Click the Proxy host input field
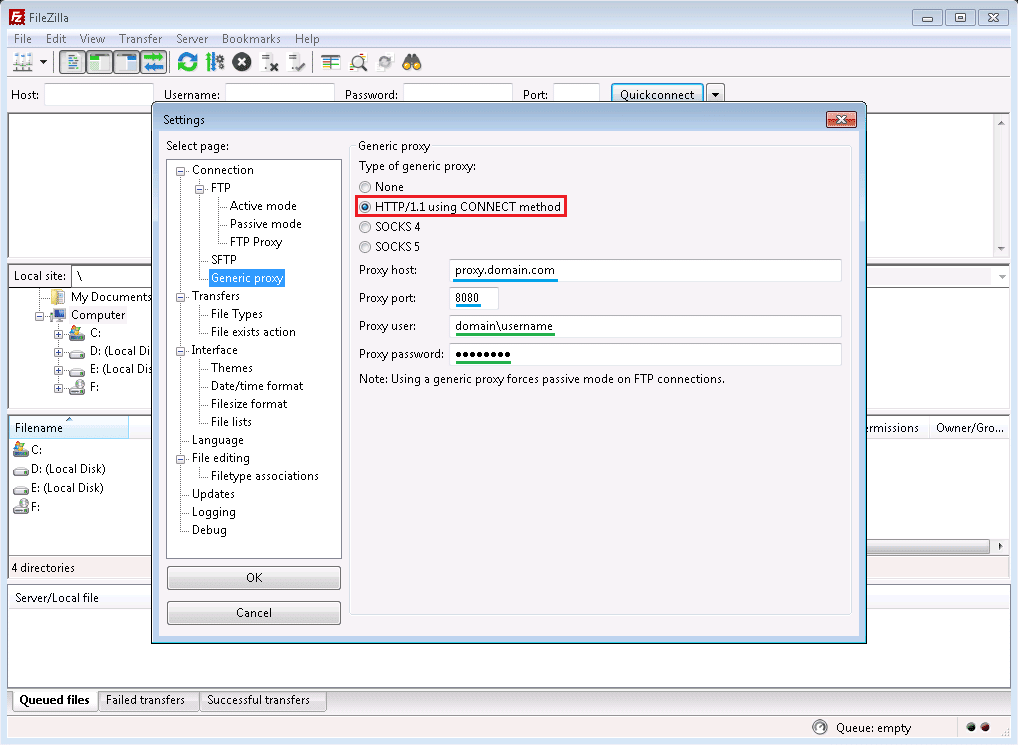The width and height of the screenshot is (1018, 745). (645, 271)
